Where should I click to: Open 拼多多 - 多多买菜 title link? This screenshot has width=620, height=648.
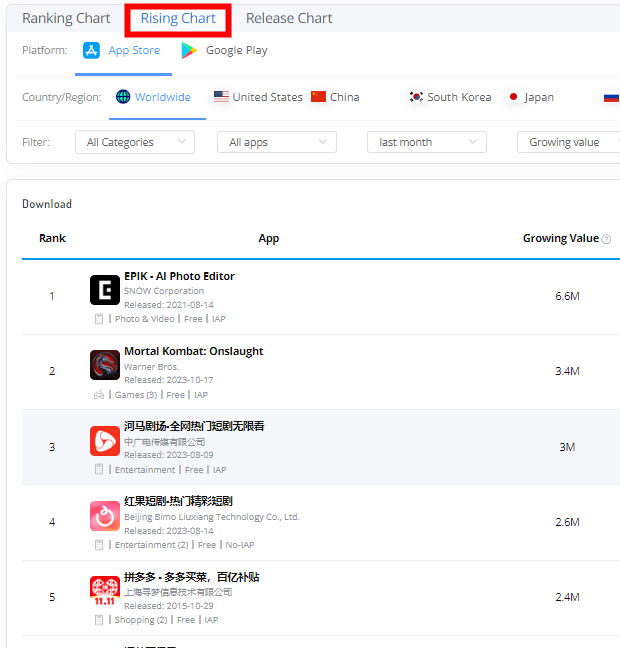tap(192, 577)
